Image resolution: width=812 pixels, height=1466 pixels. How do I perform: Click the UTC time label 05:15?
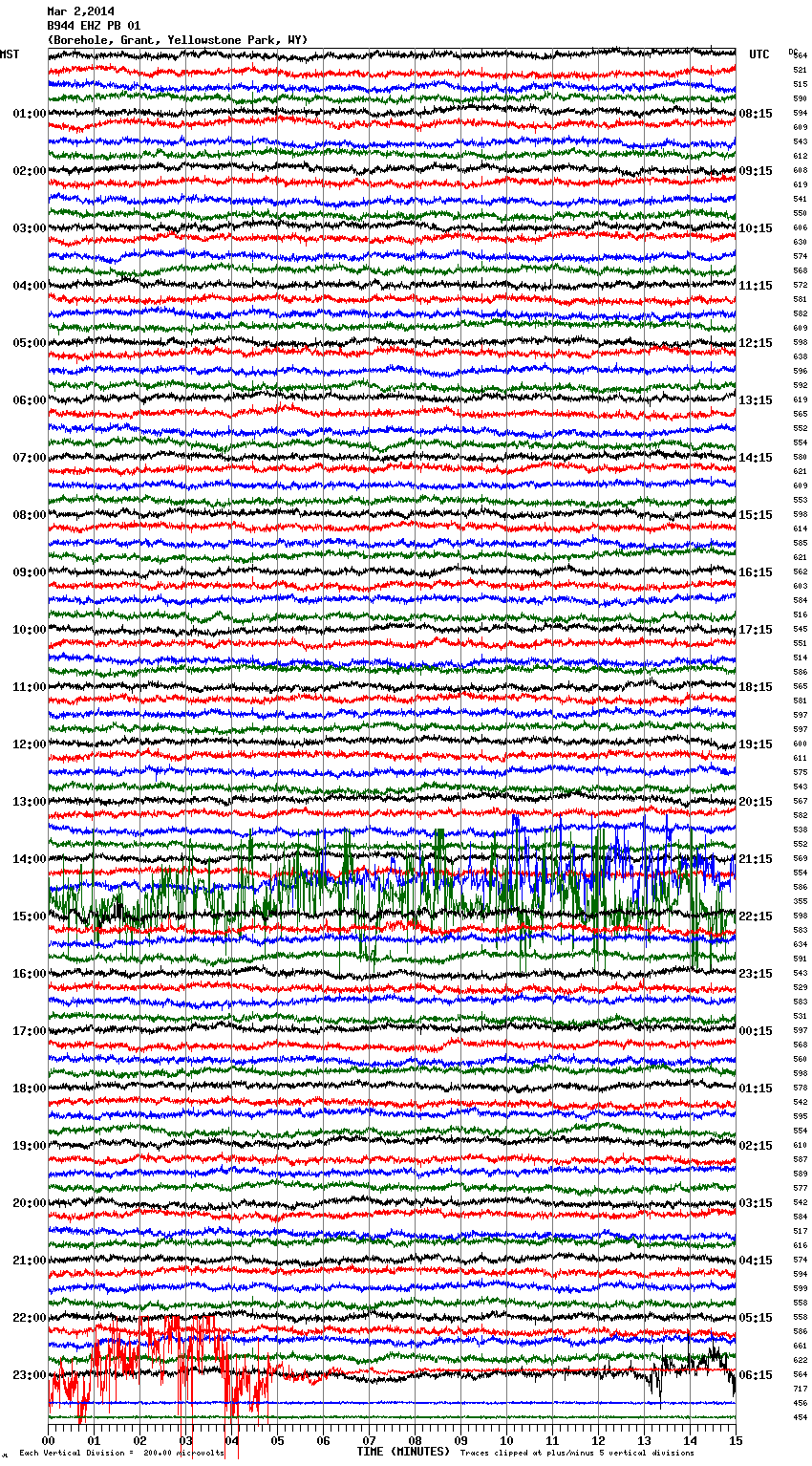coord(756,1318)
